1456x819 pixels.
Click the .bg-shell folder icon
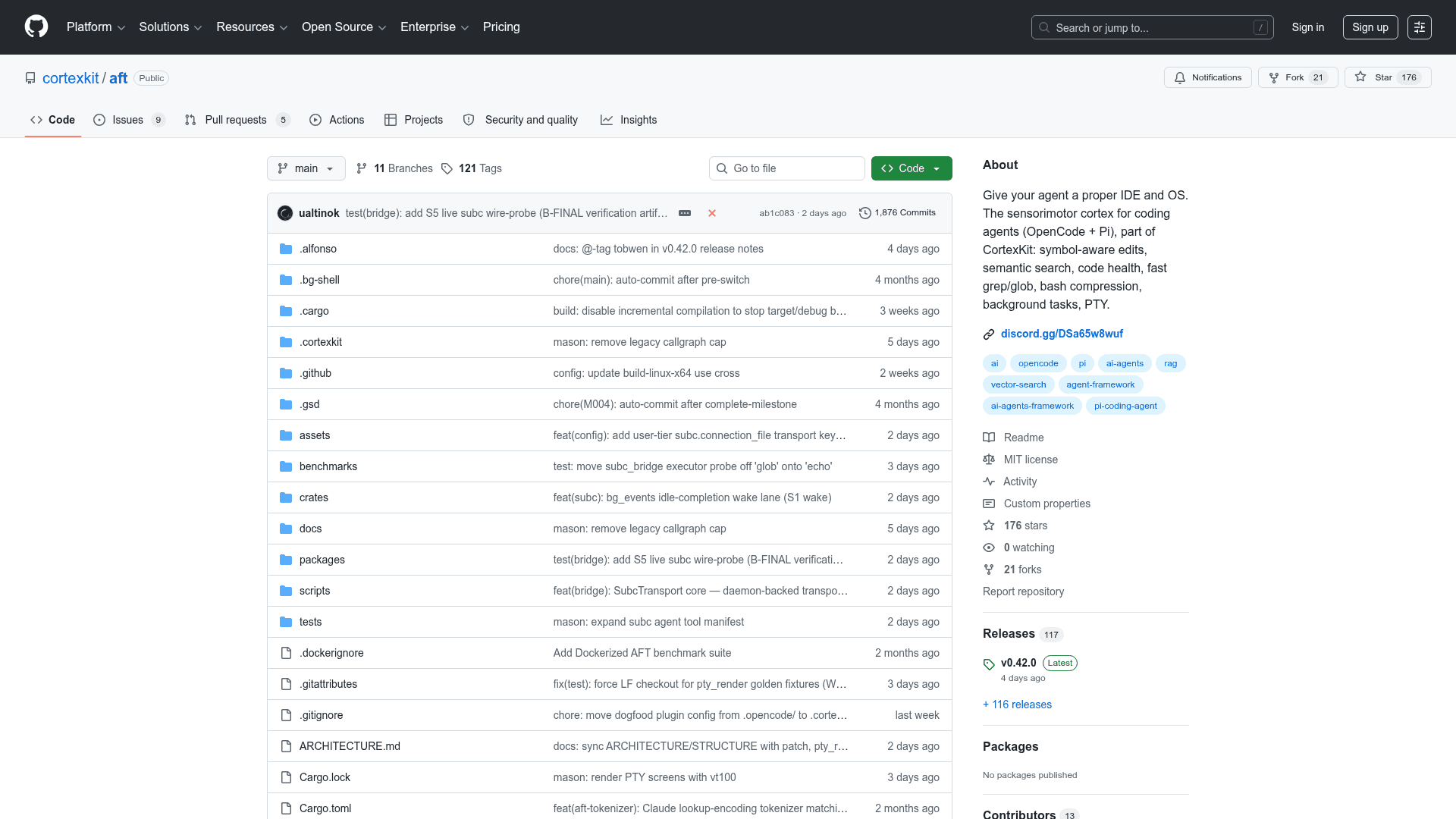pos(286,280)
